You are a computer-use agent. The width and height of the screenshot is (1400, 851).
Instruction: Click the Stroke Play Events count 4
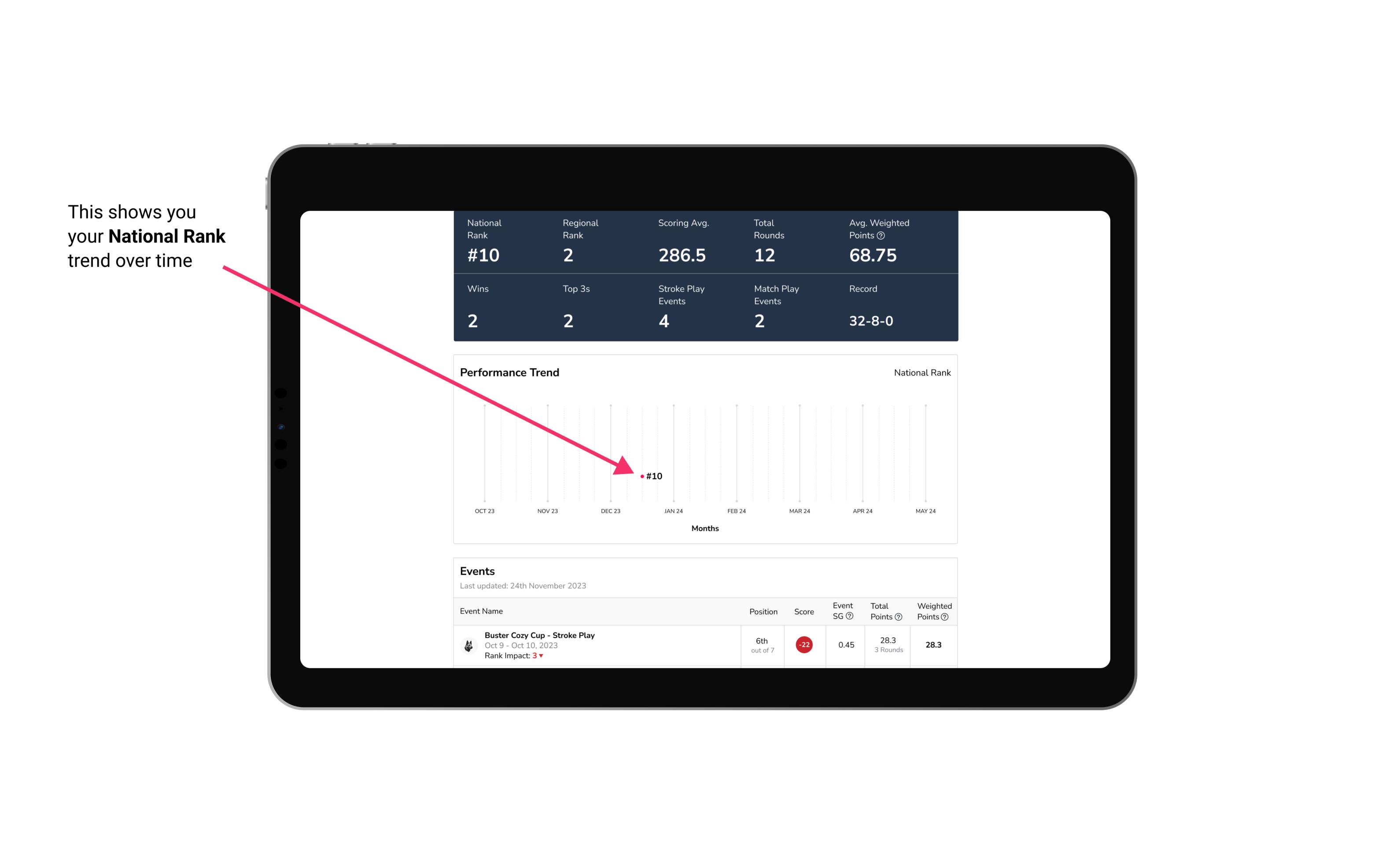coord(662,321)
